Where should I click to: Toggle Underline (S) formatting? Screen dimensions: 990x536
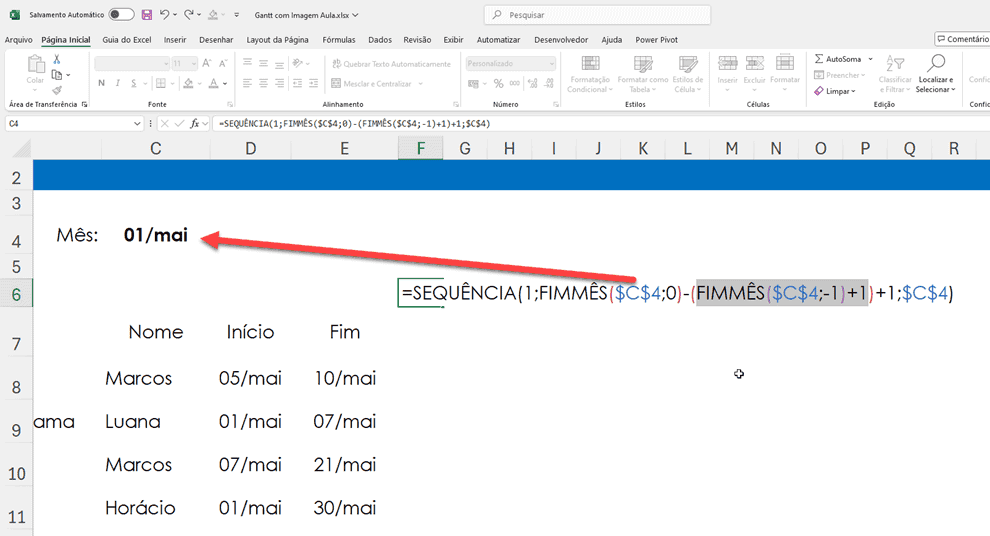pos(133,83)
